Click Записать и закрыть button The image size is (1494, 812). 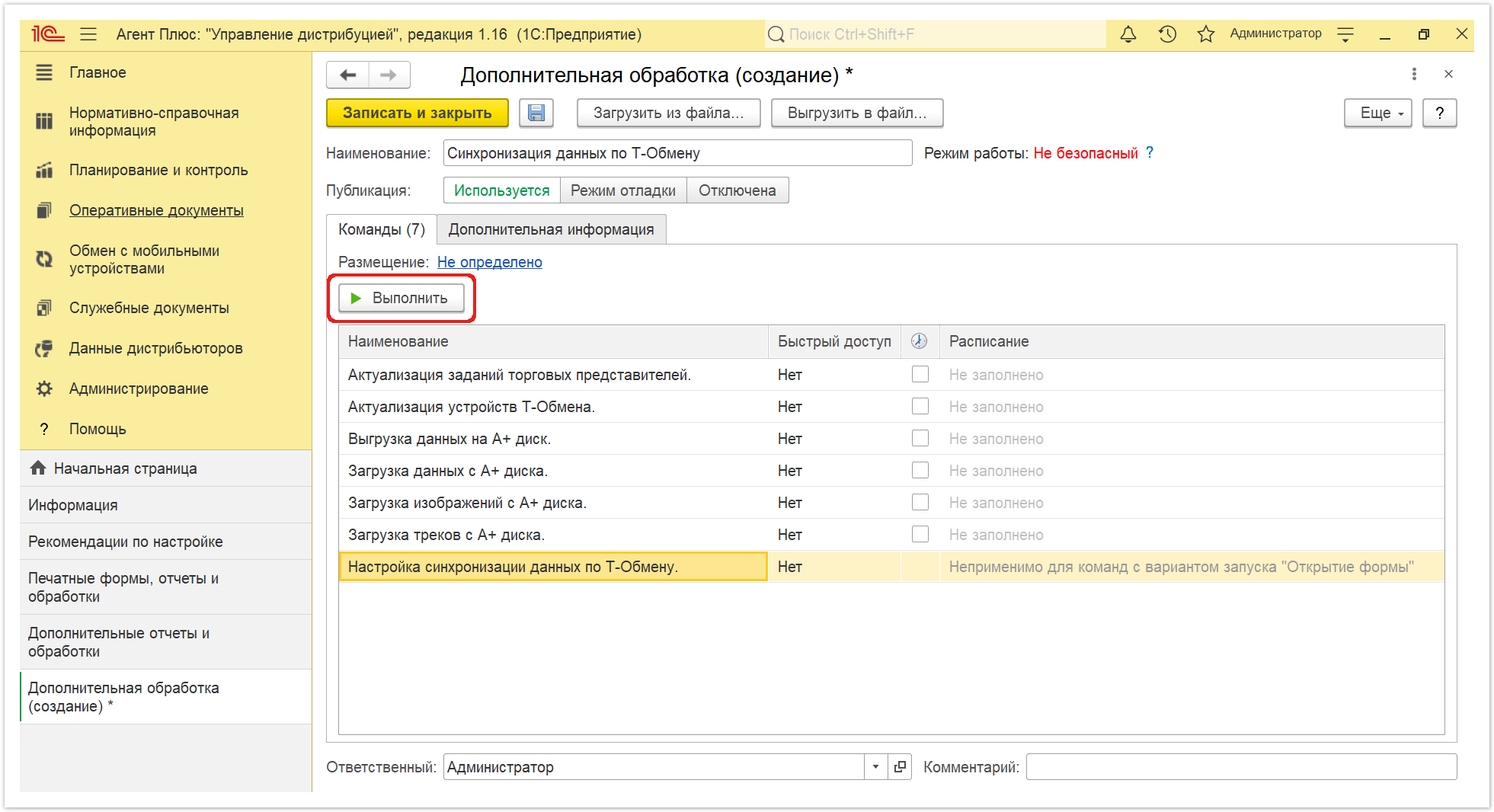(x=417, y=113)
